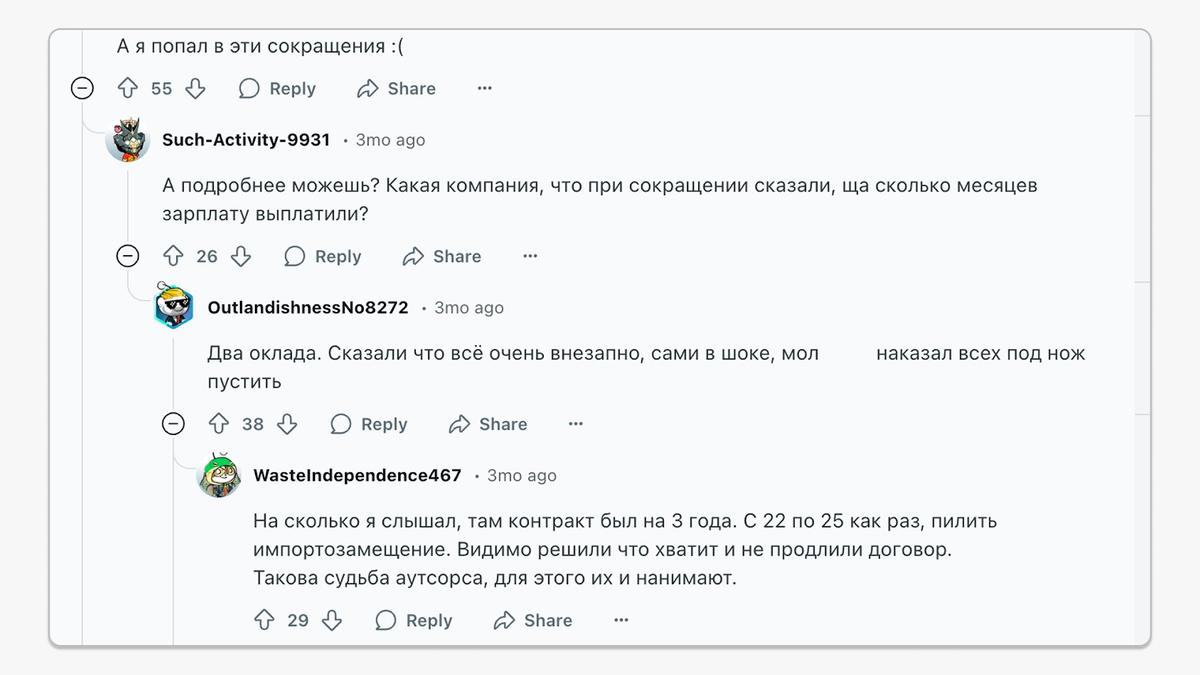Collapse OutlandishnessNo8272's comment thread
This screenshot has width=1200, height=675.
pos(173,424)
